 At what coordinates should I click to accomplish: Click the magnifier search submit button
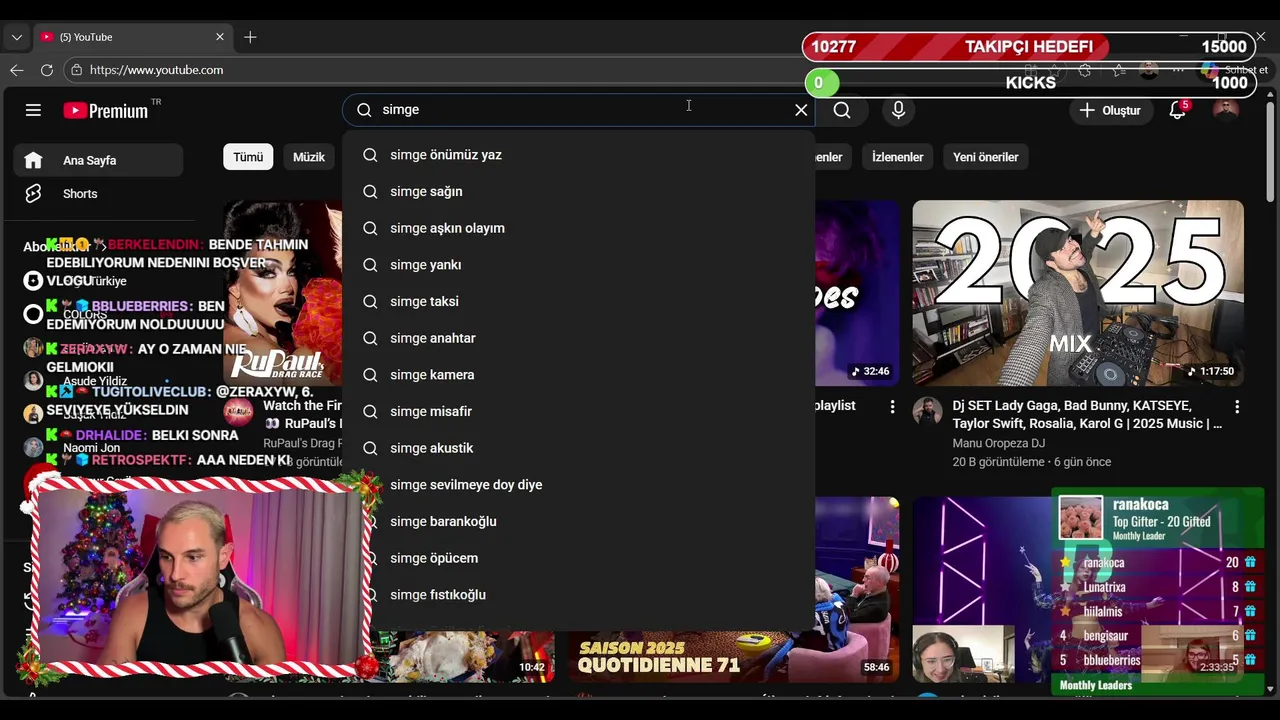tap(842, 110)
